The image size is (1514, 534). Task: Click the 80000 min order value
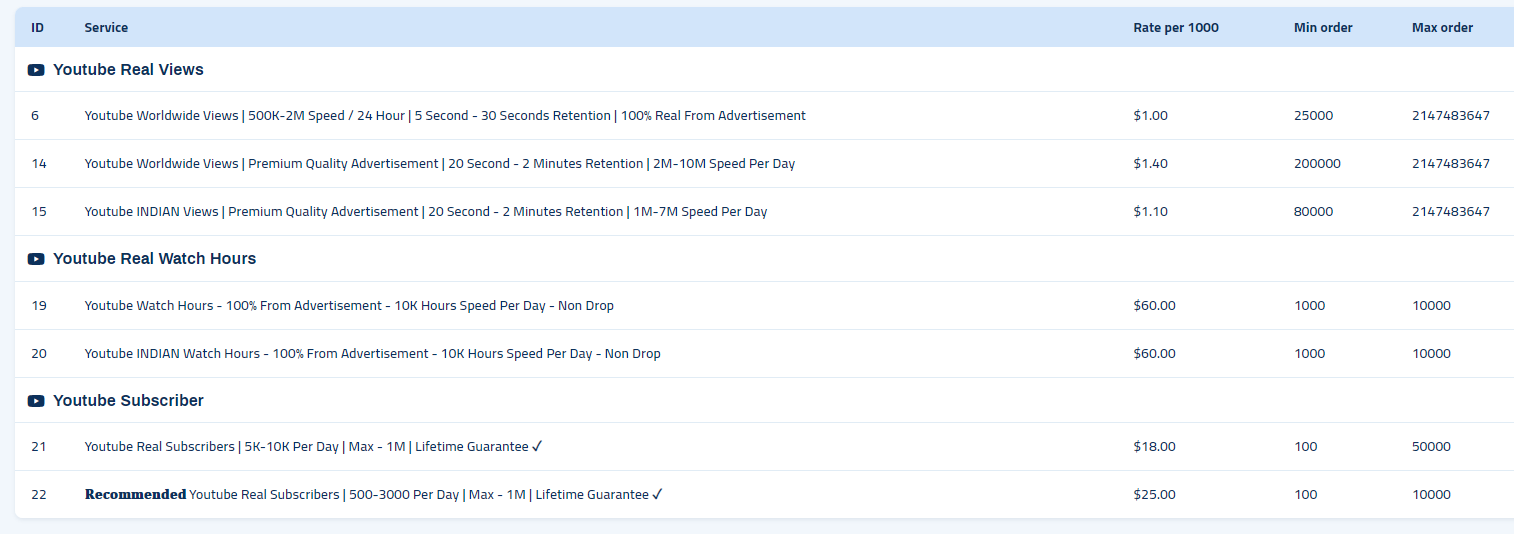[1313, 212]
